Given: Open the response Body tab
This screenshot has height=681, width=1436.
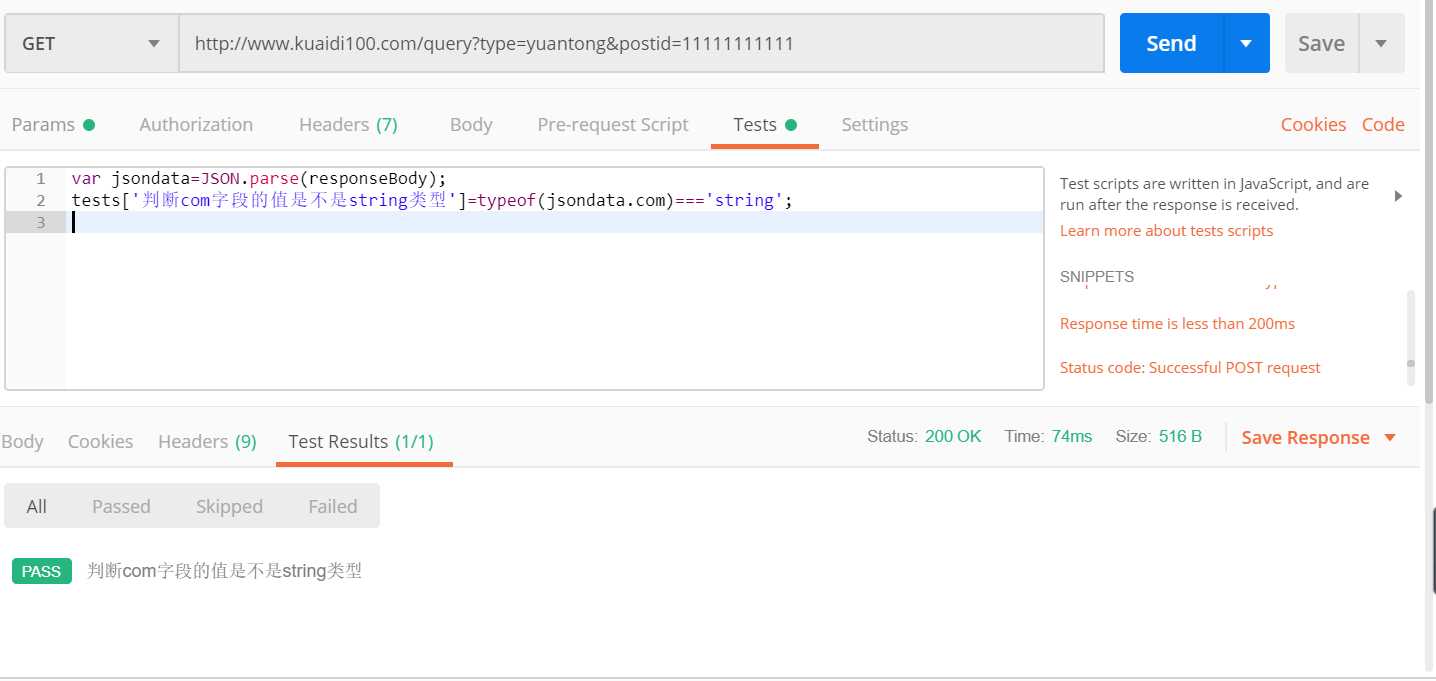Looking at the screenshot, I should point(22,442).
